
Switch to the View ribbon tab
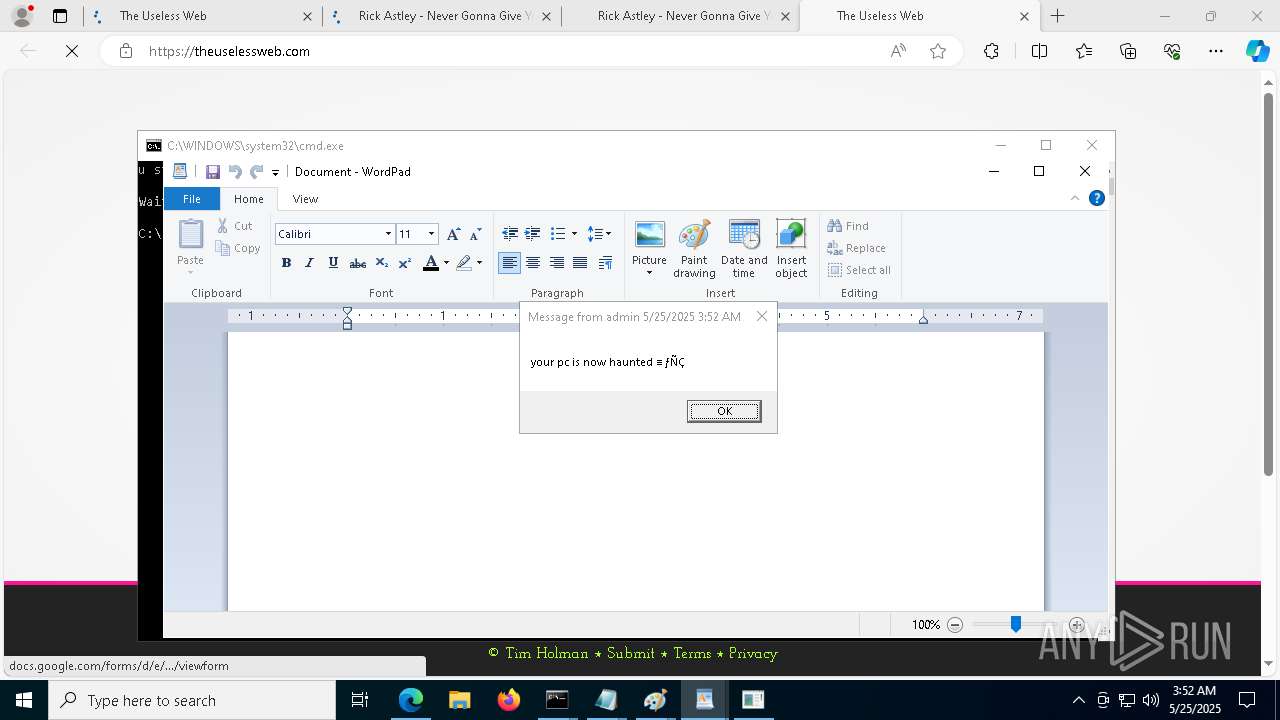click(x=305, y=199)
